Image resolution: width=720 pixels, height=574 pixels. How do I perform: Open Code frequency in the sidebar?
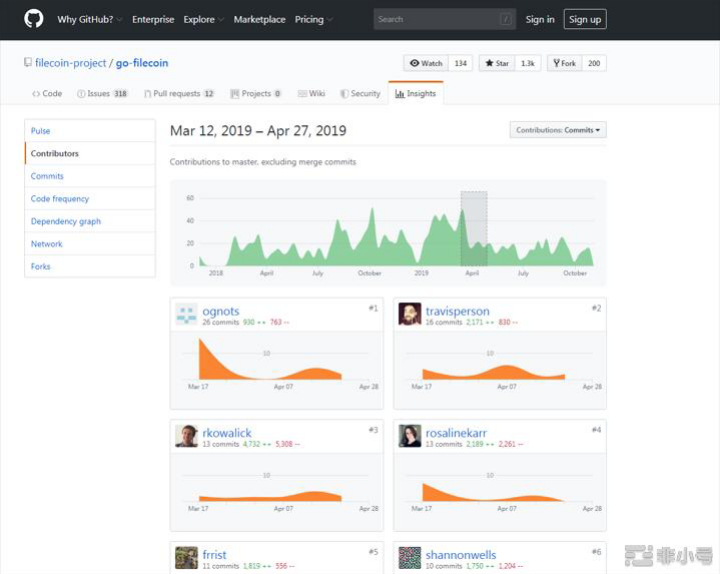(x=90, y=198)
